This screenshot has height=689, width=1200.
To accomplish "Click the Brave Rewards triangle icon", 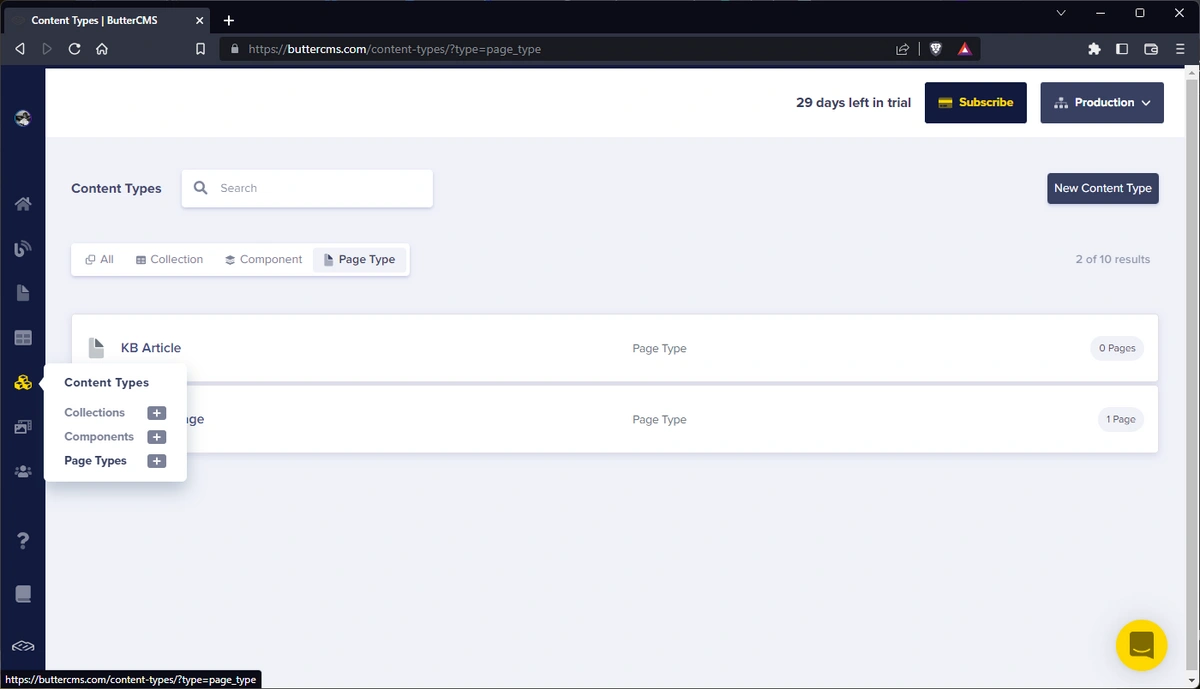I will (964, 48).
